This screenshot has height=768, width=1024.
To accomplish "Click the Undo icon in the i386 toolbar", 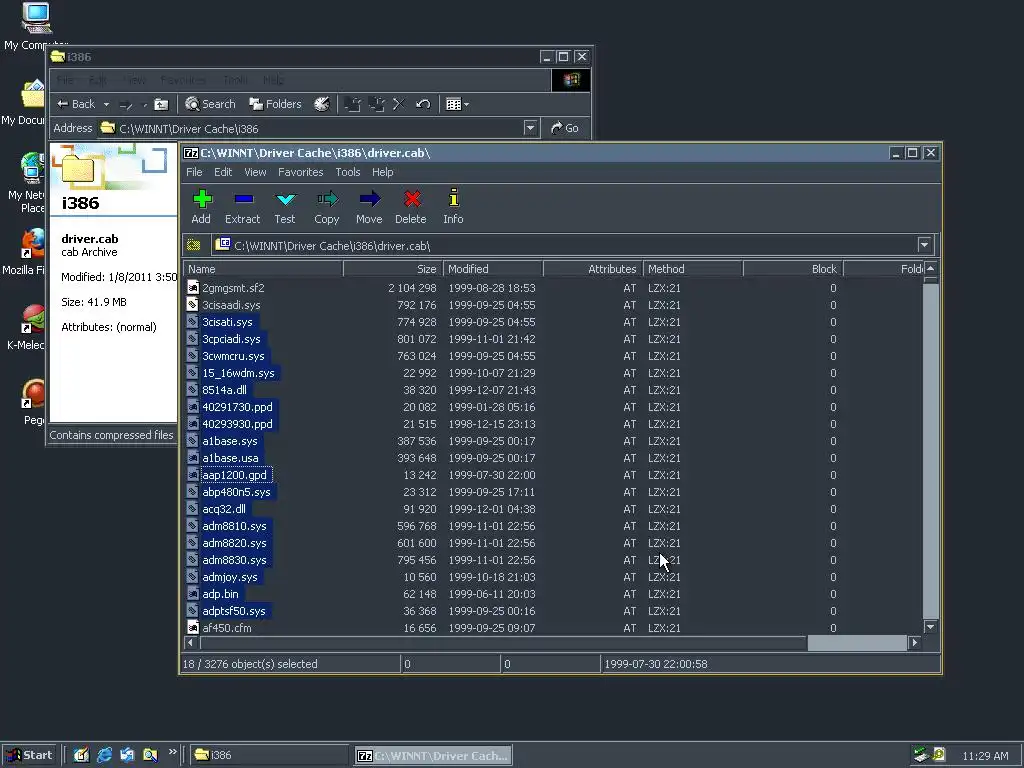I will (x=423, y=104).
